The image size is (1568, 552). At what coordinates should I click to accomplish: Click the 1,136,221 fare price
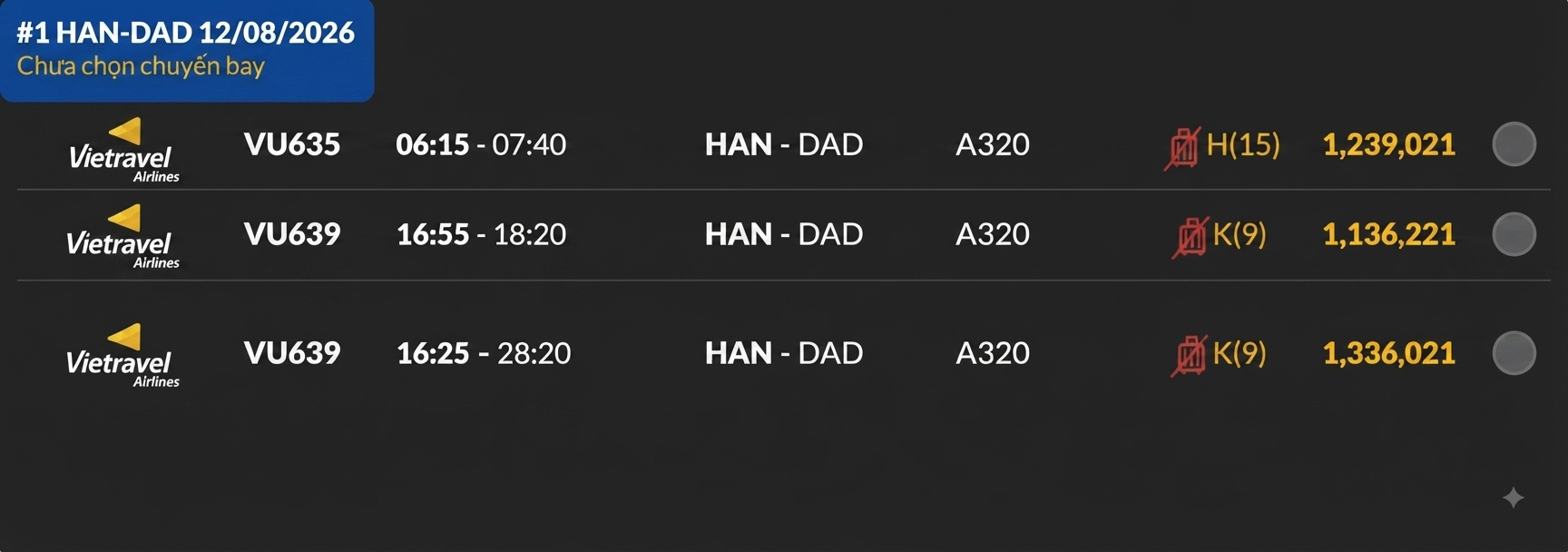pos(1388,234)
